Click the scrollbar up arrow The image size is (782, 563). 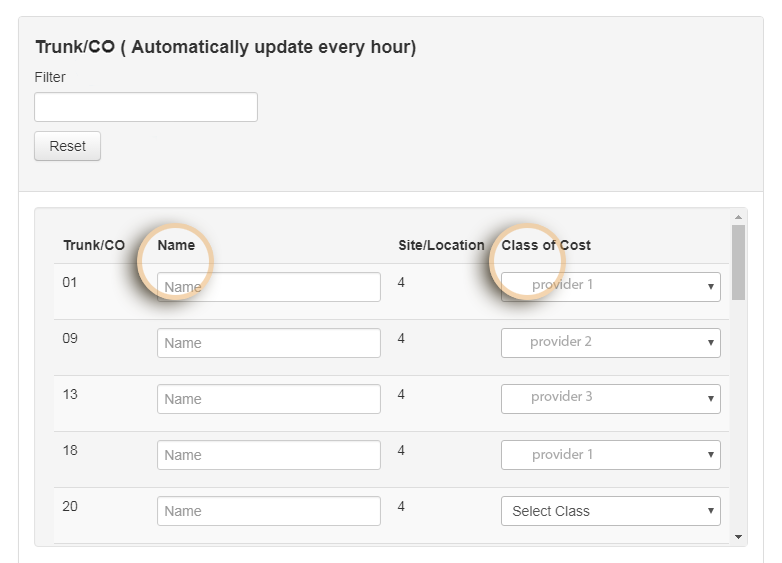(739, 217)
